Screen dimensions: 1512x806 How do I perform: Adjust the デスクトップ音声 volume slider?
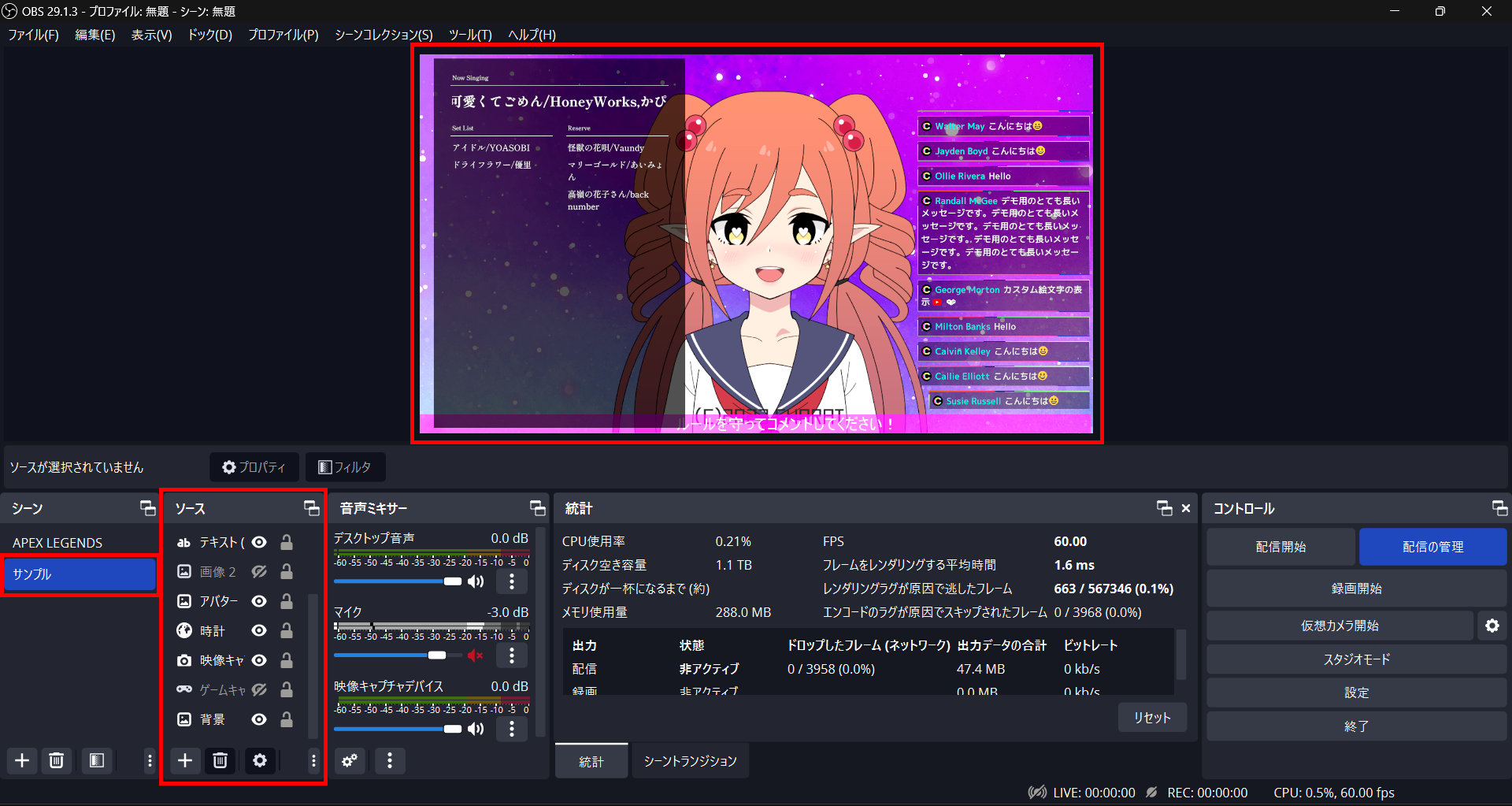398,581
